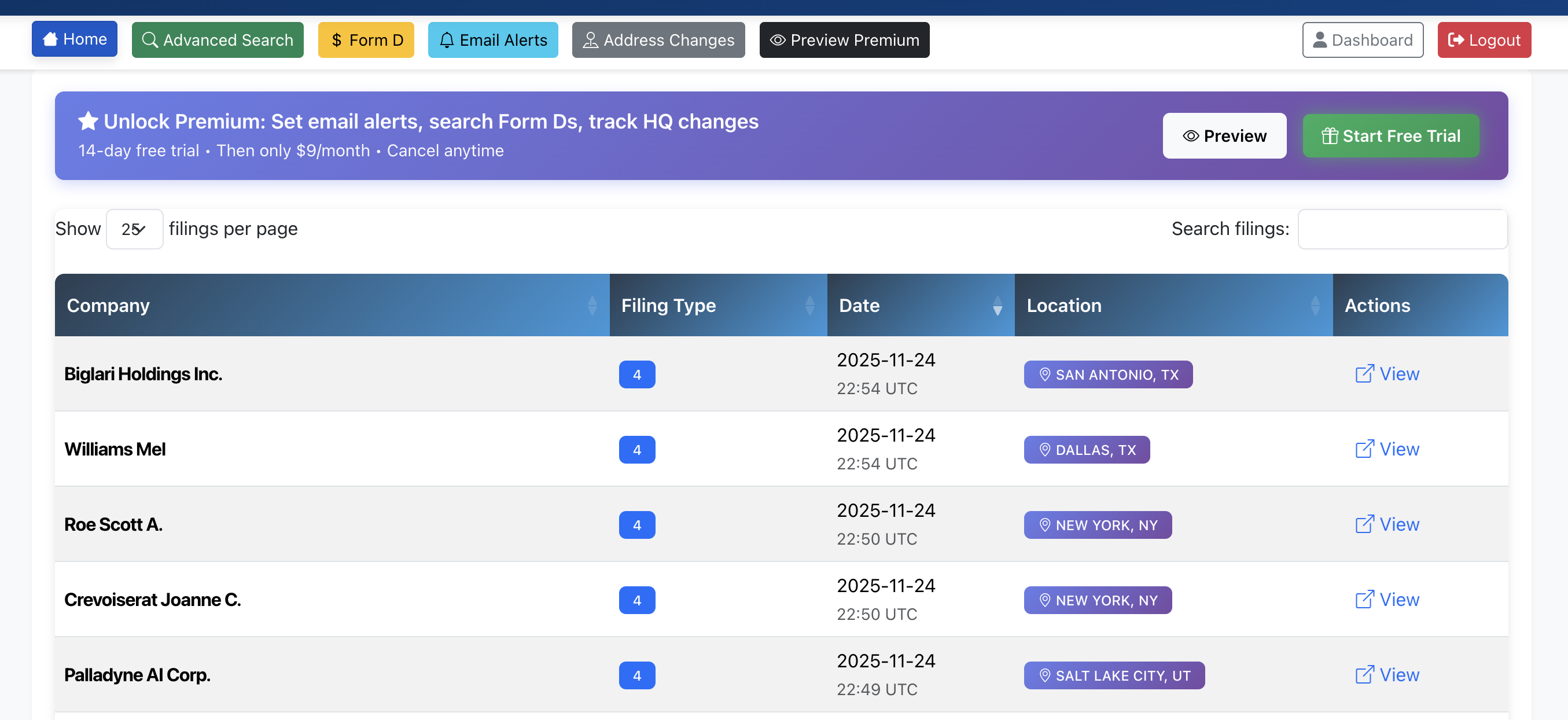Open the Address Changes page
1568x720 pixels.
[658, 39]
